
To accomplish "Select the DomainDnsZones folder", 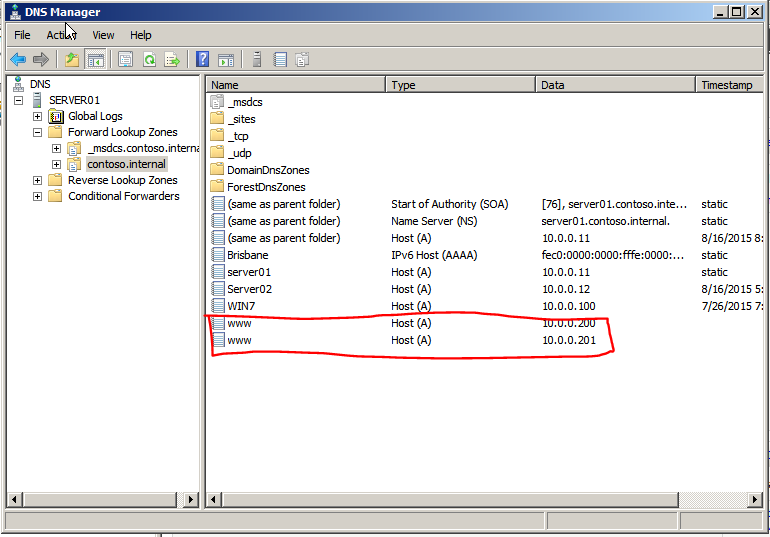I will 268,170.
